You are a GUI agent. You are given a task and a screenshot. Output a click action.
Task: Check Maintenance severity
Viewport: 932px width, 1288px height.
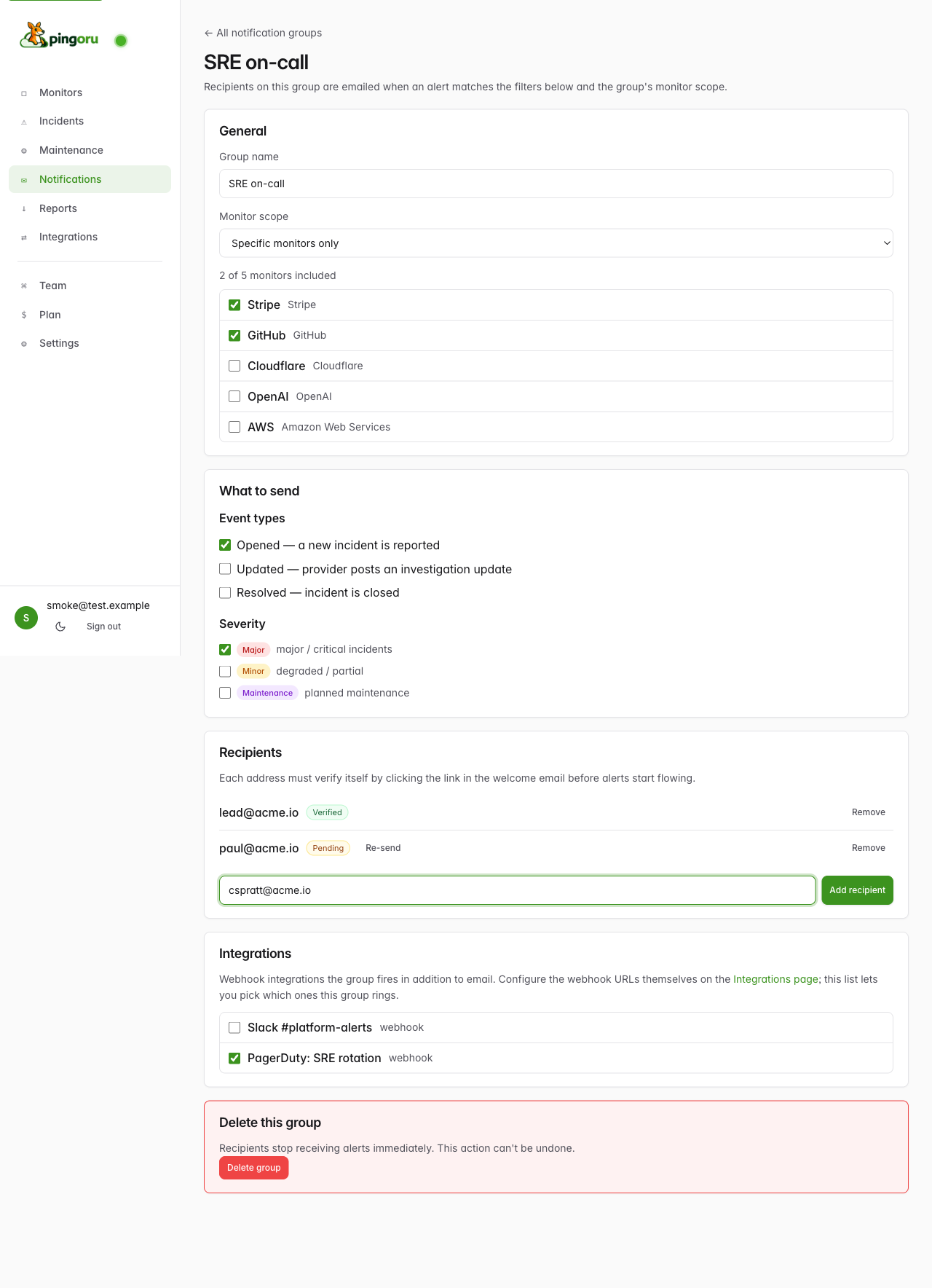pos(225,693)
